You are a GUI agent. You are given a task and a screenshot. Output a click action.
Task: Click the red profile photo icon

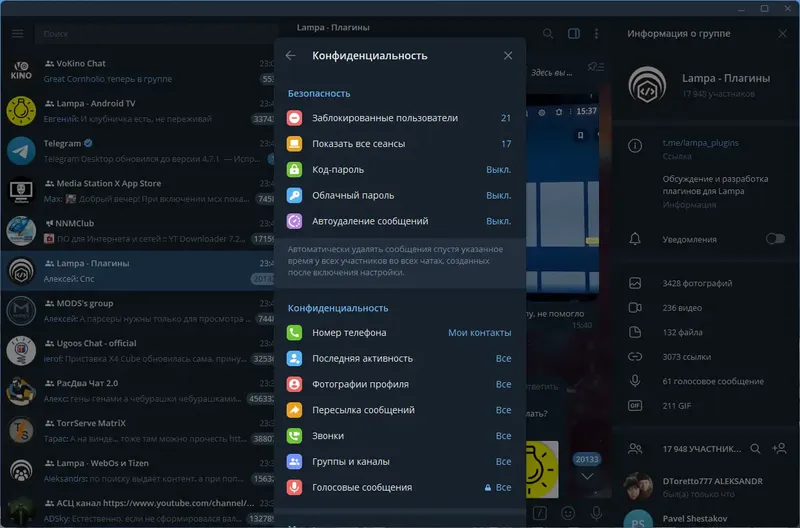[x=294, y=384]
